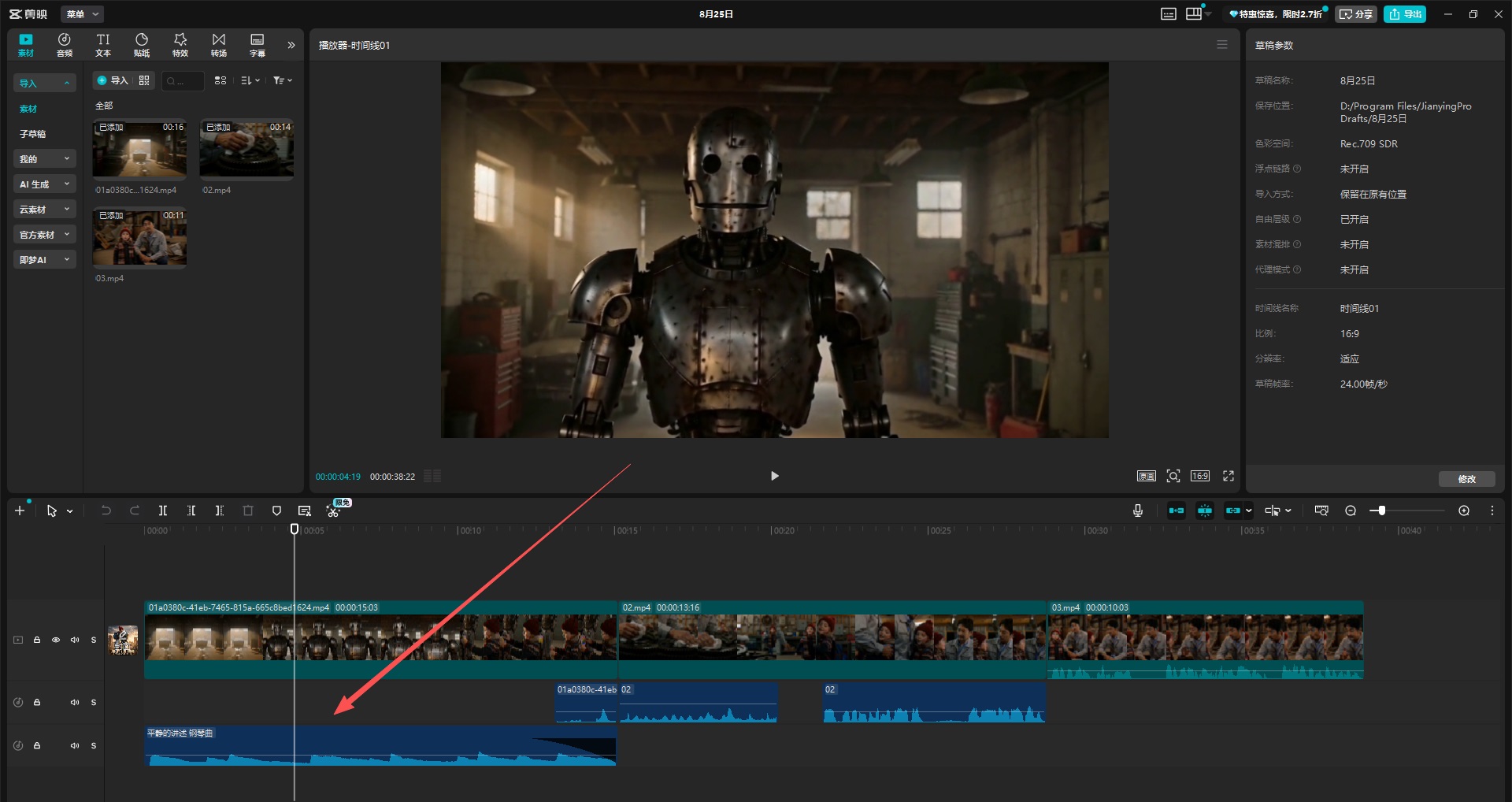Image resolution: width=1512 pixels, height=802 pixels.
Task: Open the 菜单 menu dropdown
Action: 82,14
